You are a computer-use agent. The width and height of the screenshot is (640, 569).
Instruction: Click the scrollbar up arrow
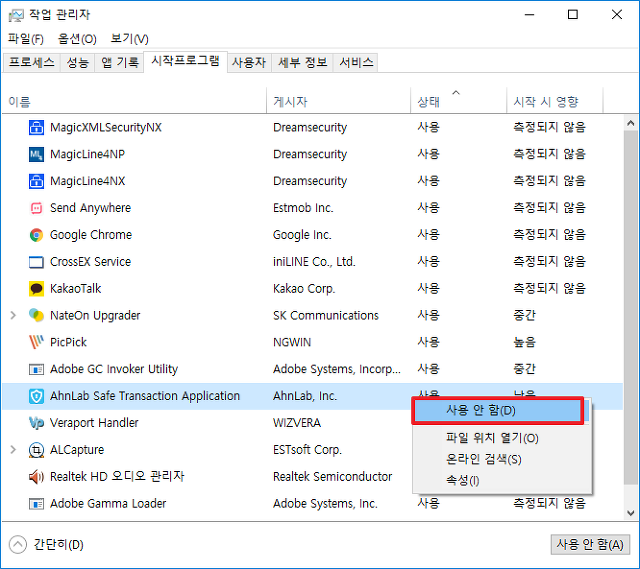[x=631, y=123]
